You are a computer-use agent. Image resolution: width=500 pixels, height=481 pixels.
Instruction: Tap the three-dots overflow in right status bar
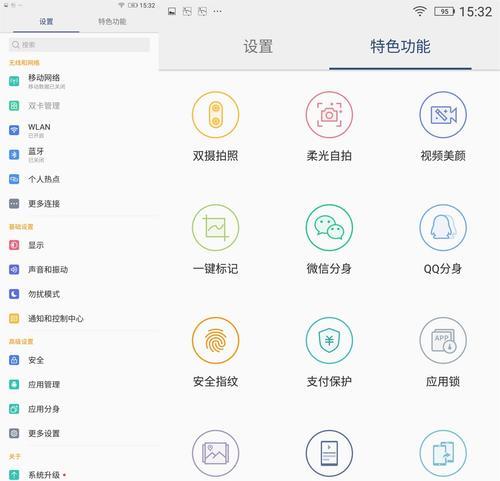click(218, 12)
